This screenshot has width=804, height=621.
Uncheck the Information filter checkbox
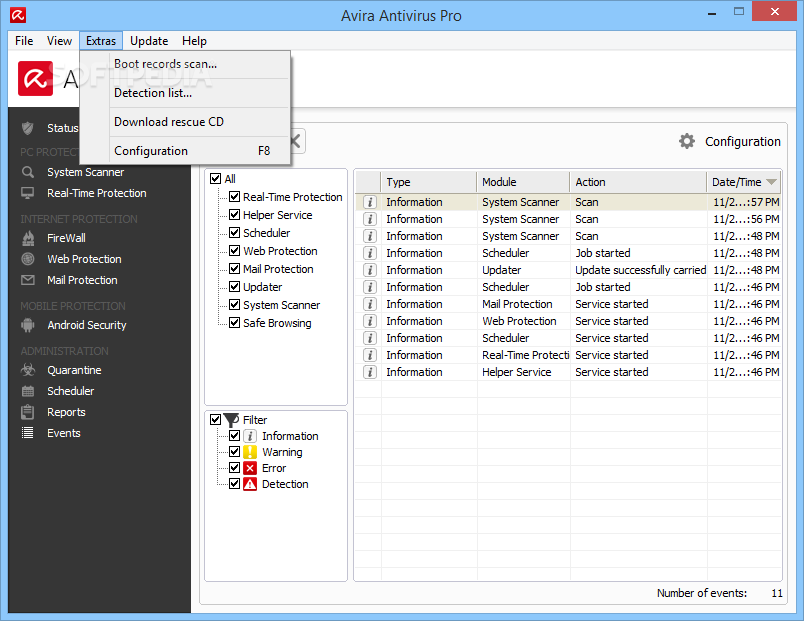pyautogui.click(x=234, y=436)
